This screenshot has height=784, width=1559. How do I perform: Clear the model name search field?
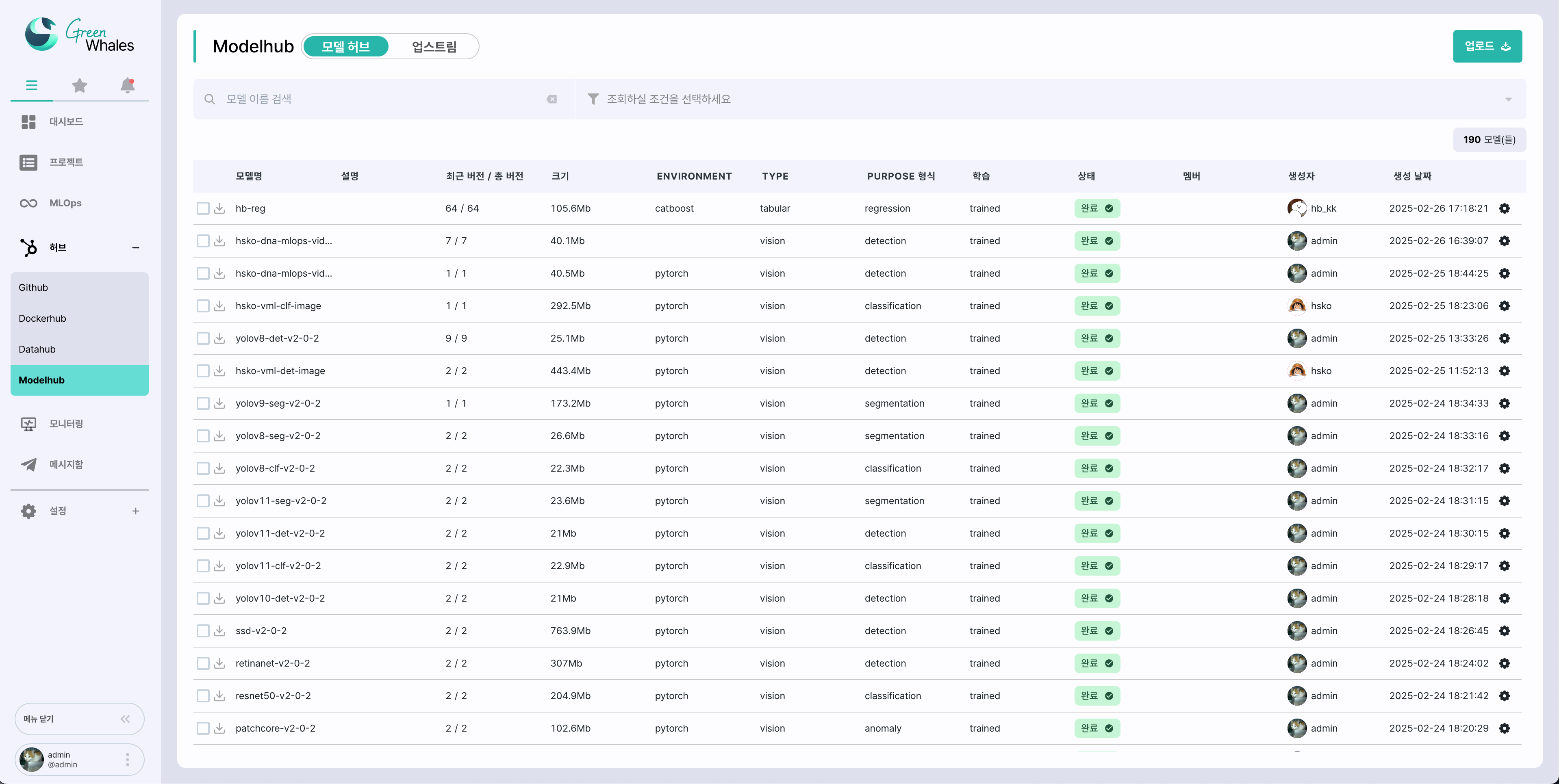coord(552,99)
